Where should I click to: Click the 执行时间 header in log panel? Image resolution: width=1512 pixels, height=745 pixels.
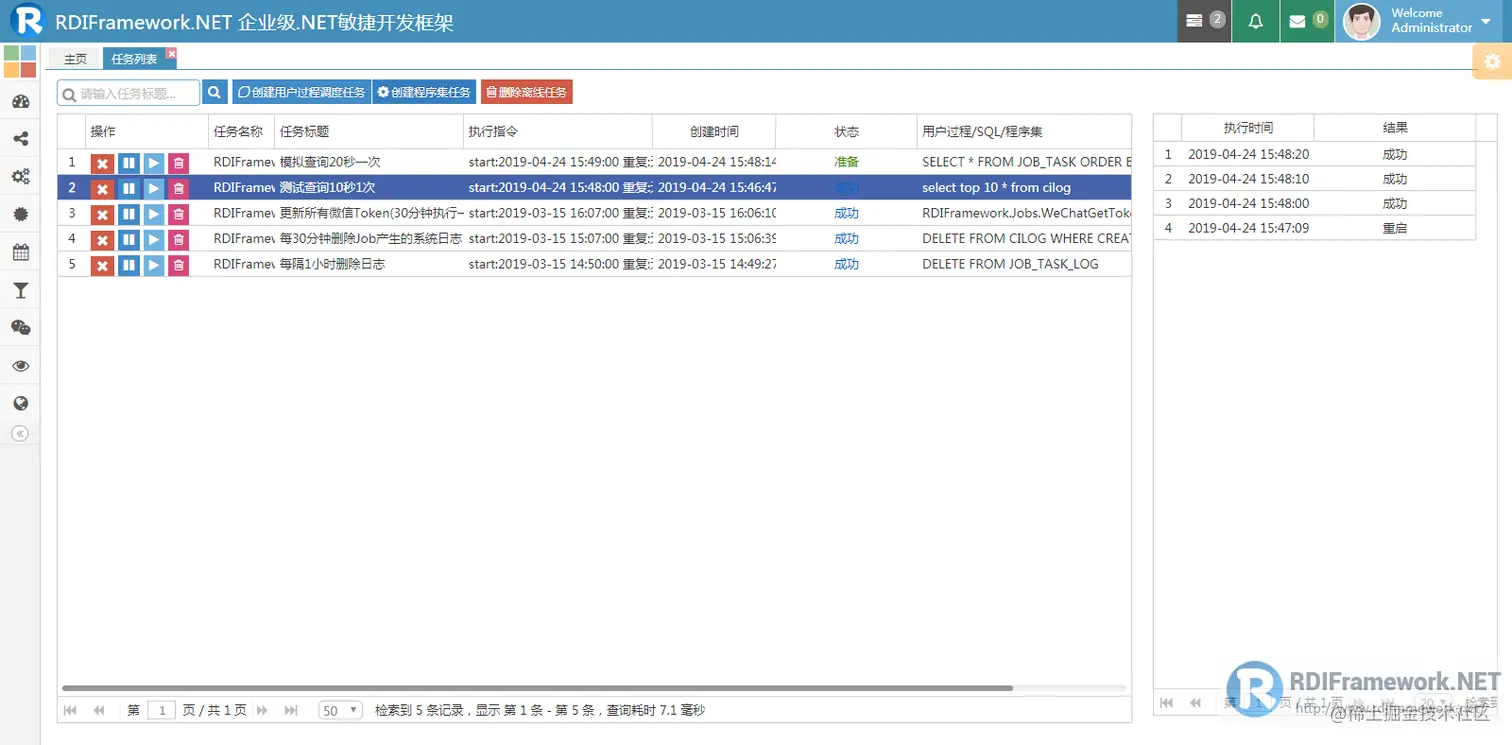(1248, 128)
